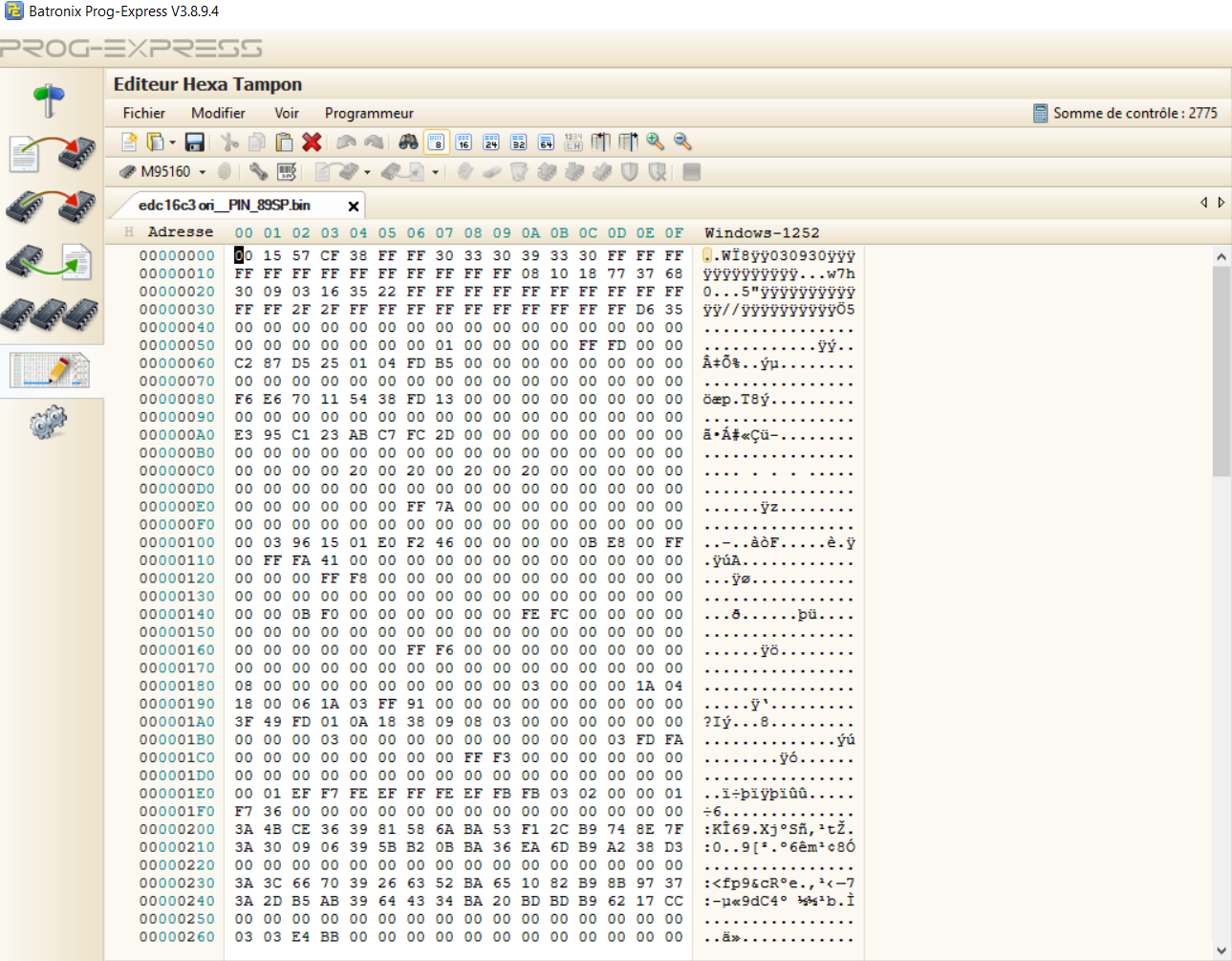This screenshot has width=1232, height=961.
Task: Click the barcode serial number icon
Action: 286,171
